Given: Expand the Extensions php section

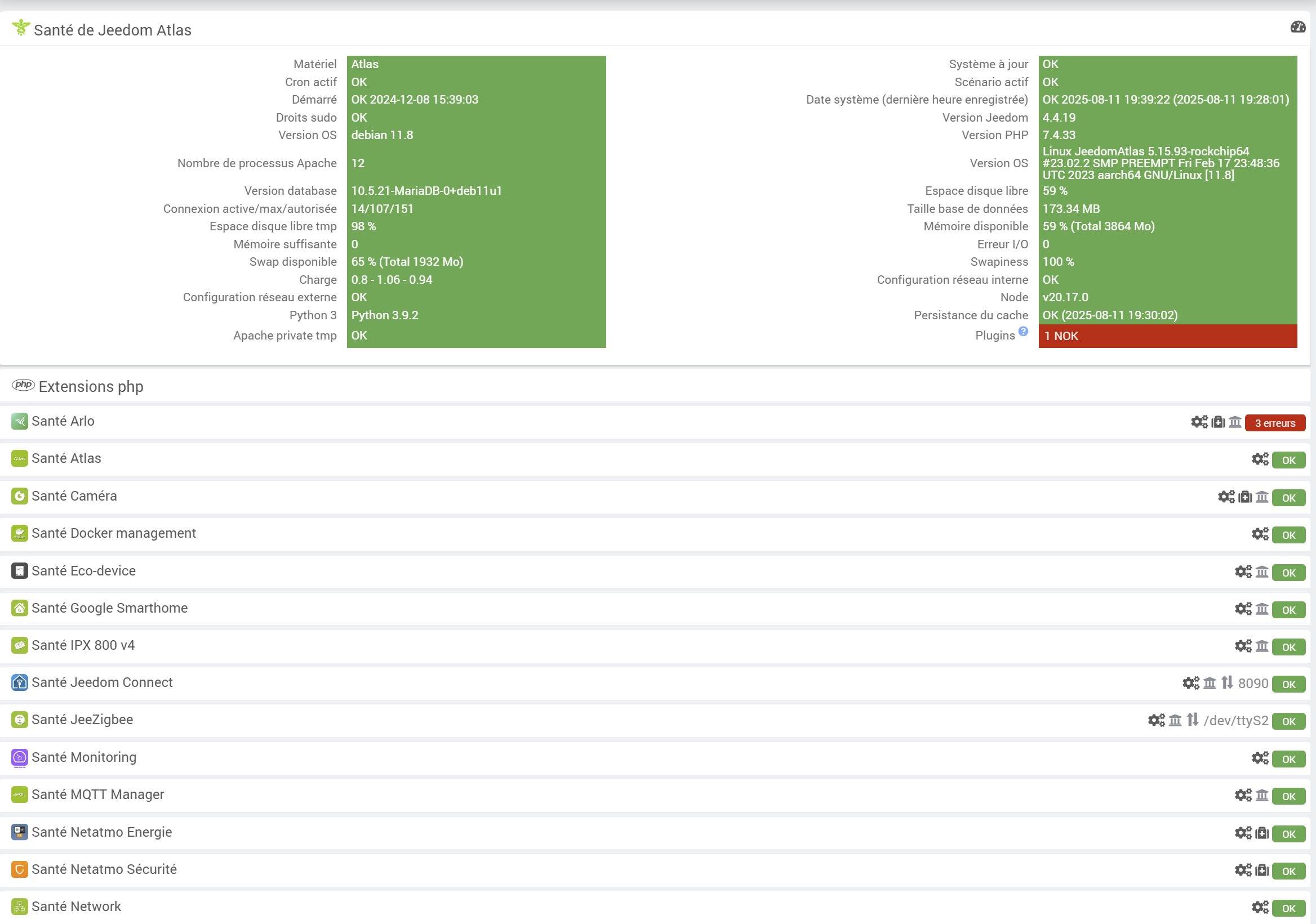Looking at the screenshot, I should [x=91, y=387].
